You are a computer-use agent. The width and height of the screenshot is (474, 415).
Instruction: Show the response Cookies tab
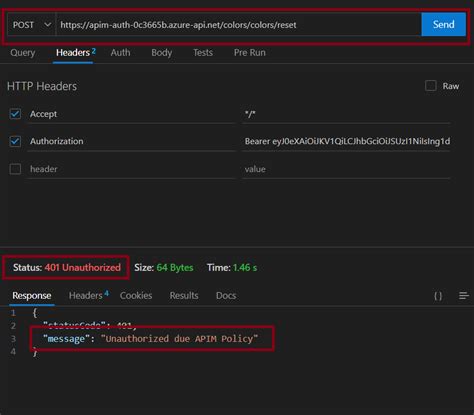click(x=136, y=295)
